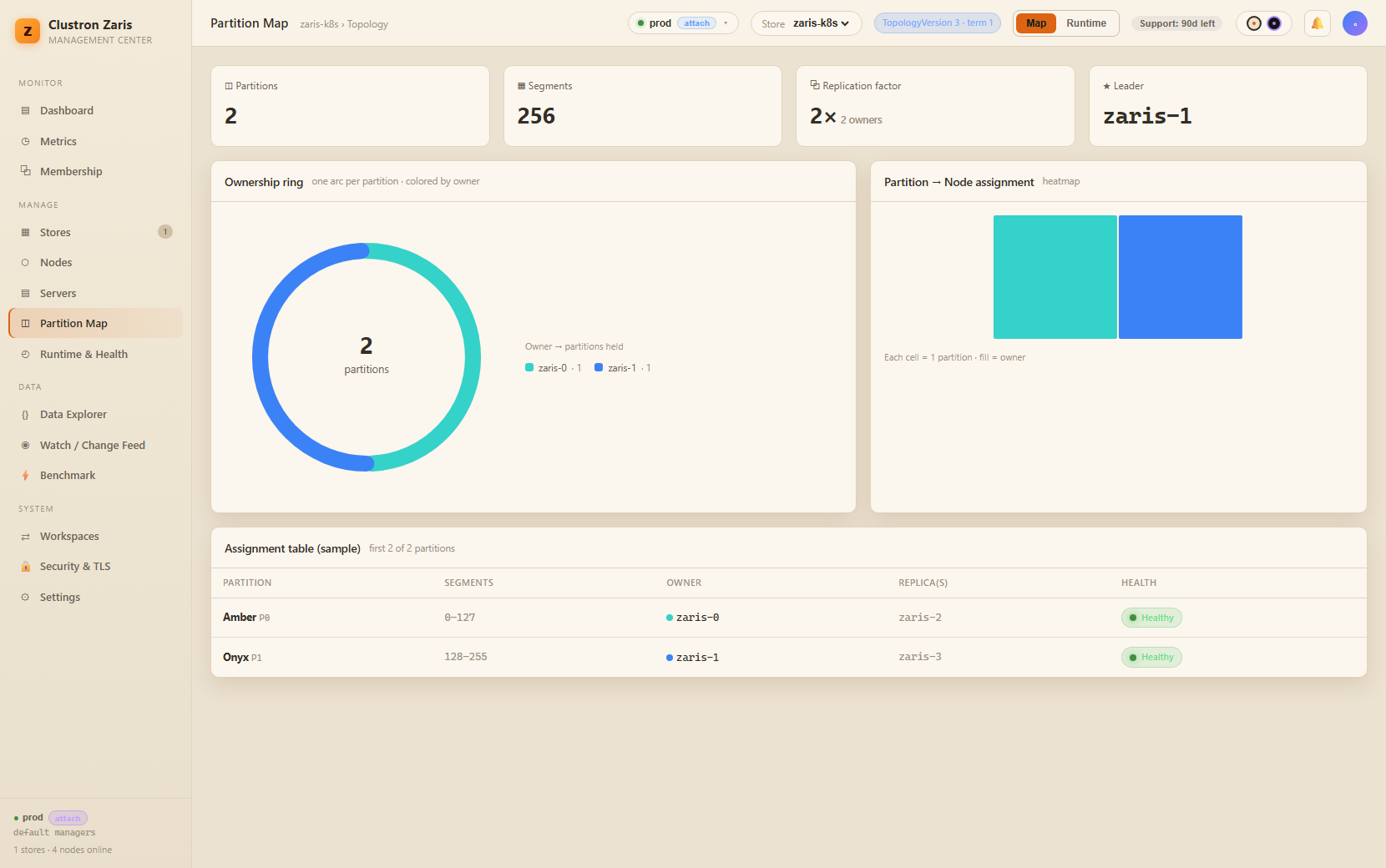
Task: Click the blue zaris-1 legend swatch
Action: [599, 367]
